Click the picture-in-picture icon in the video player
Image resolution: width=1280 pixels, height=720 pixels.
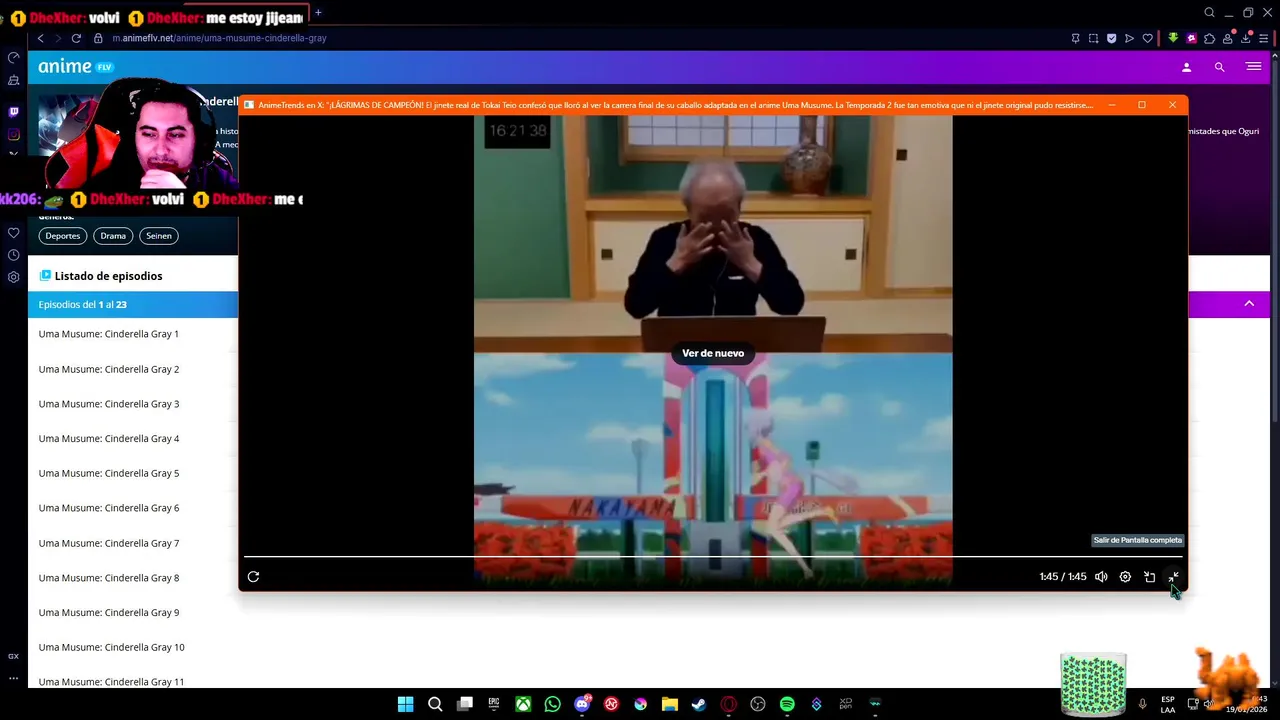1150,577
